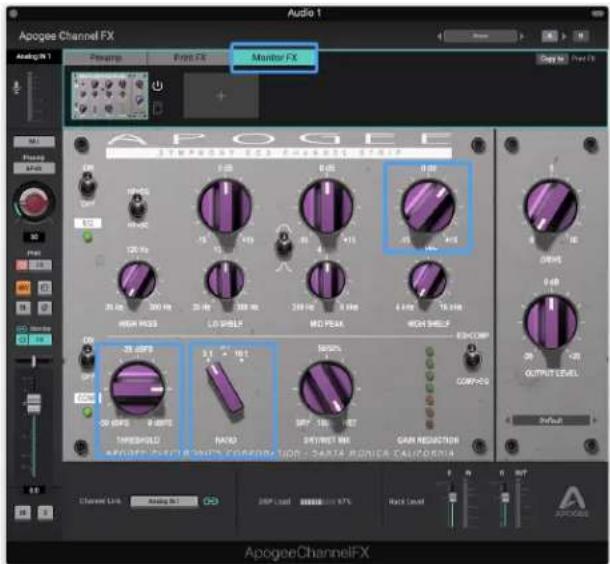Open the Mic input type dropdown
The width and height of the screenshot is (610, 564).
(34, 141)
